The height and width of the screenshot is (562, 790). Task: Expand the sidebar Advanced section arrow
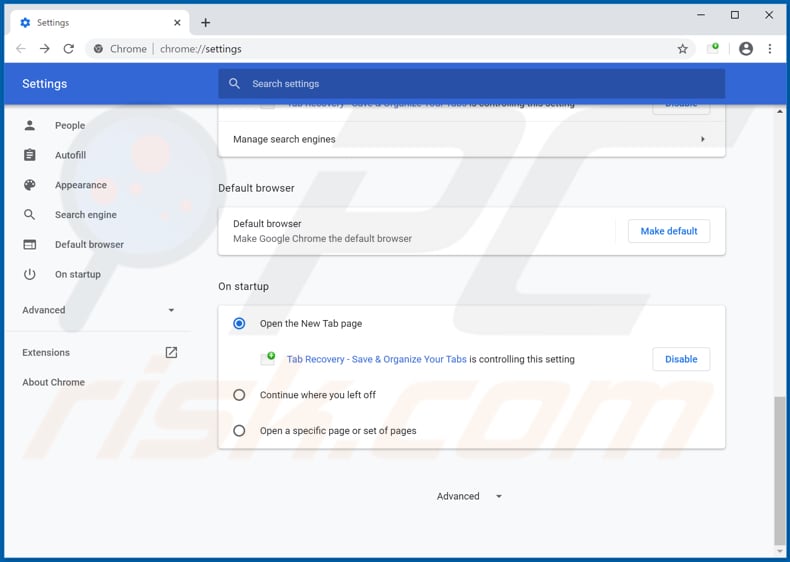pos(171,310)
